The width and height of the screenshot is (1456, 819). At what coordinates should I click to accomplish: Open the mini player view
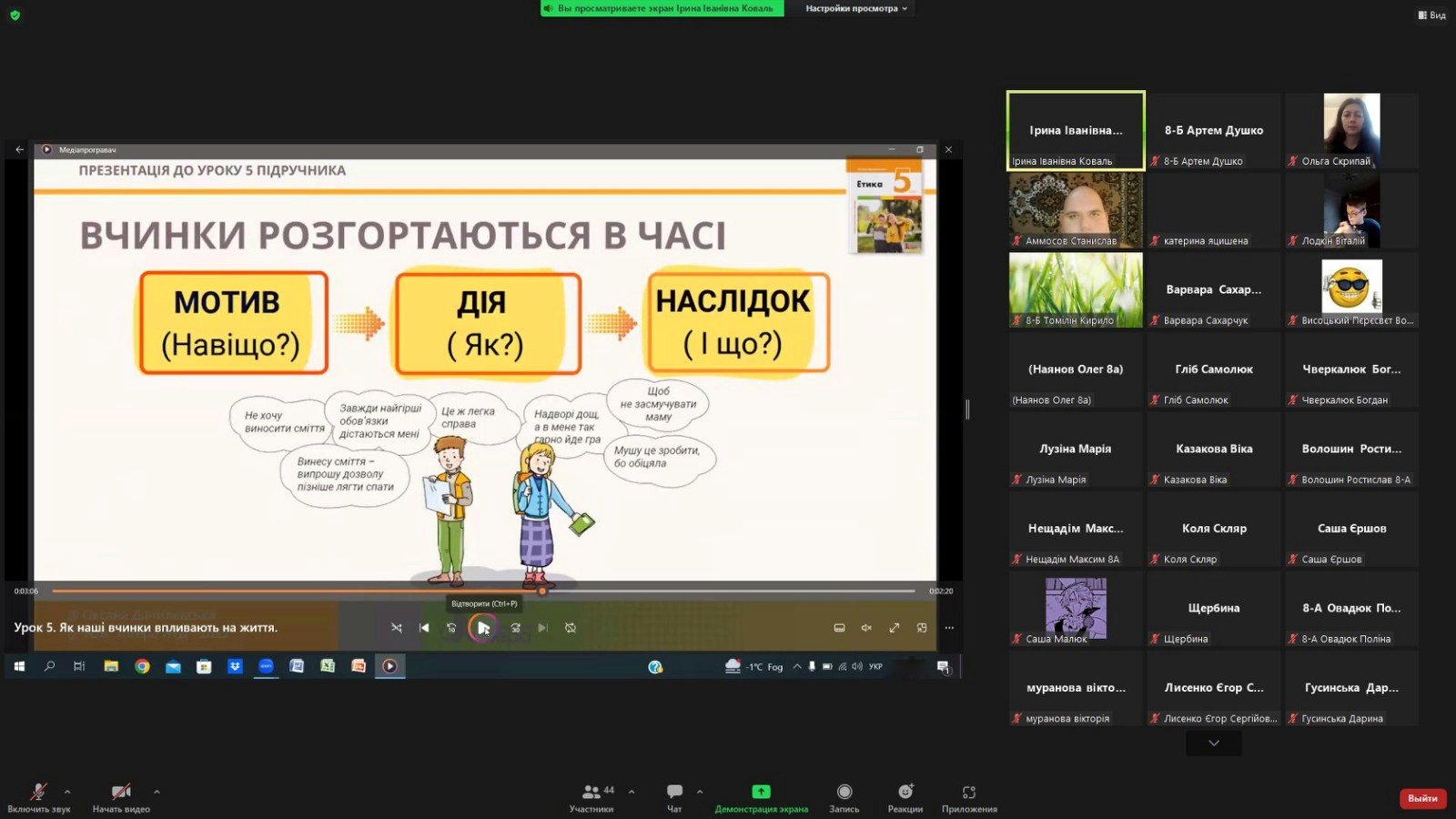[922, 628]
